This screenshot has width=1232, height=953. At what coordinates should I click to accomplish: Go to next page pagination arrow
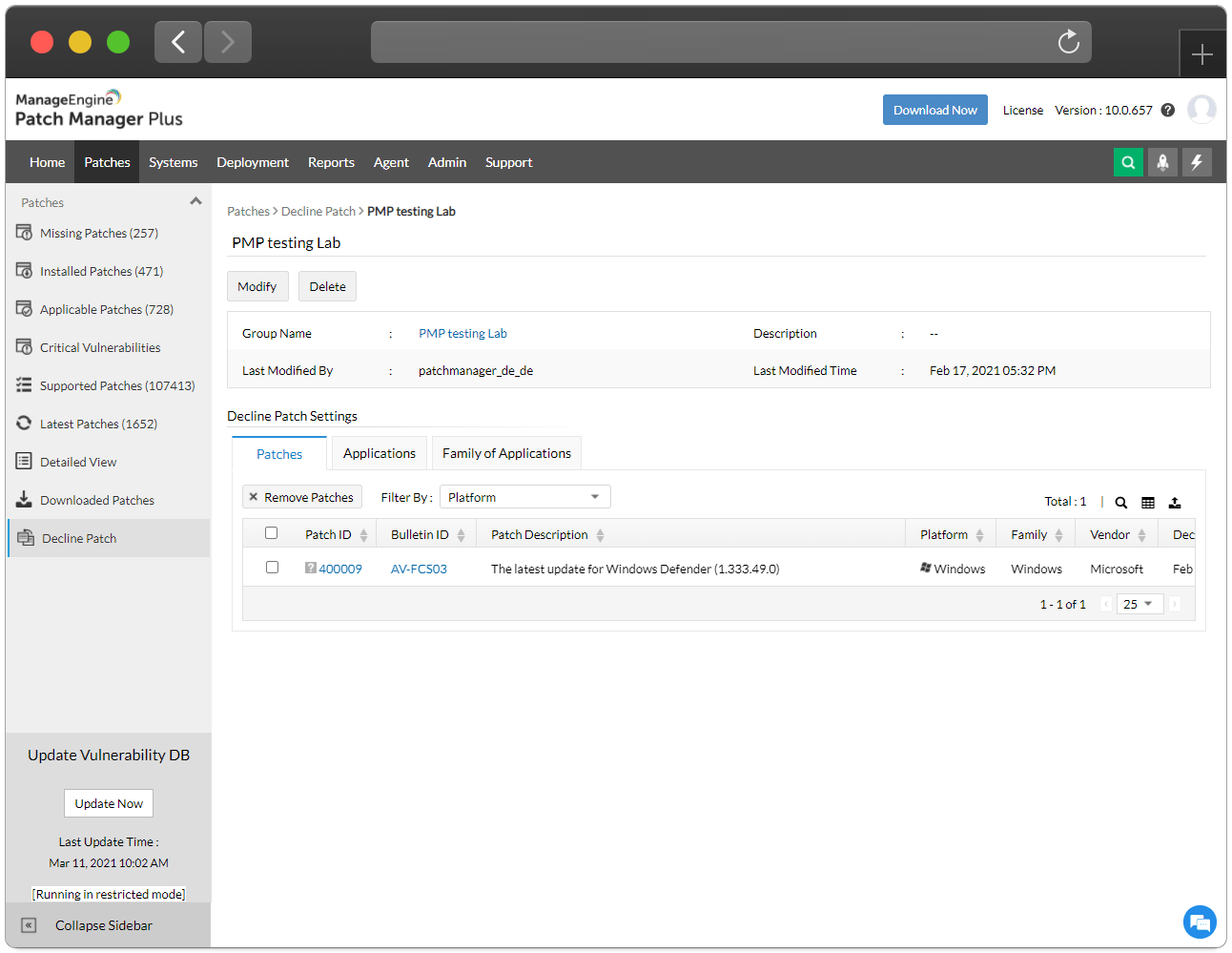point(1175,604)
